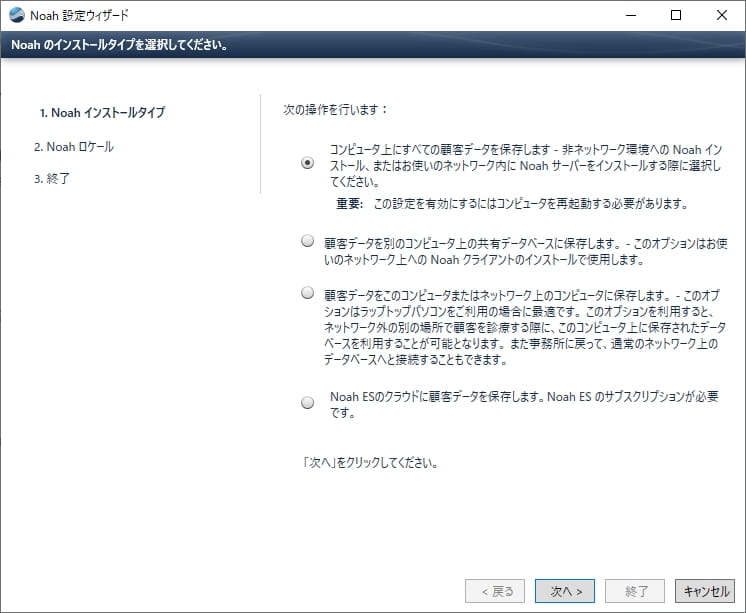The width and height of the screenshot is (746, 613).
Task: Click the Noah サーバー install description text
Action: click(526, 166)
